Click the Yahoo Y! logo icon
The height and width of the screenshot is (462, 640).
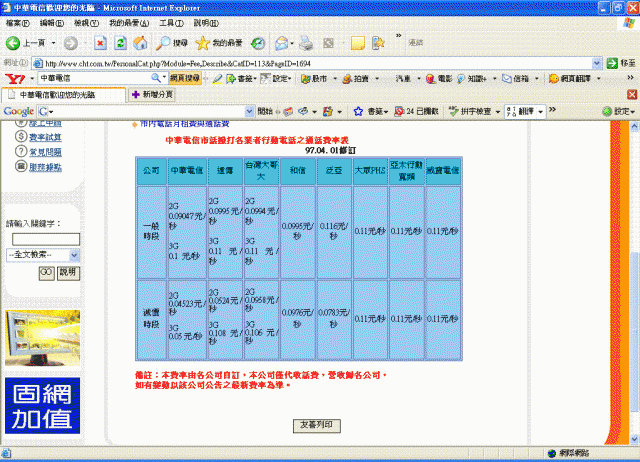(15, 78)
